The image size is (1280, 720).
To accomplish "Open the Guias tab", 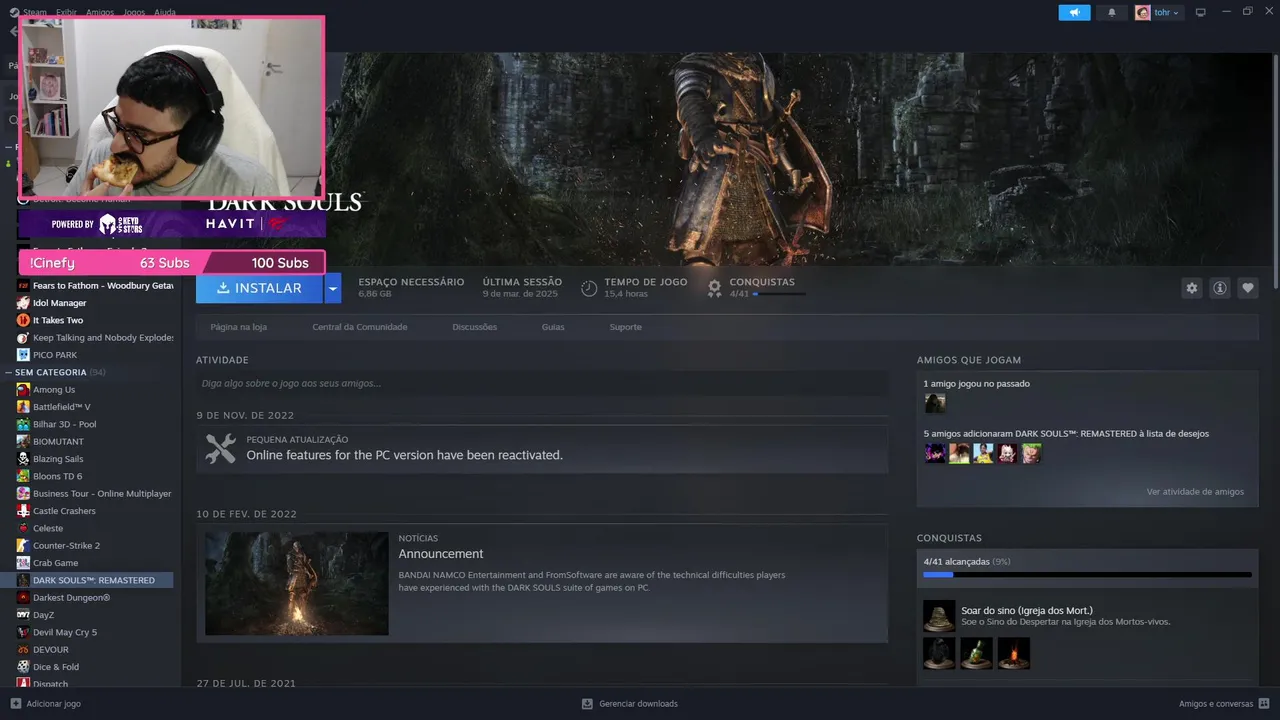I will pyautogui.click(x=553, y=327).
